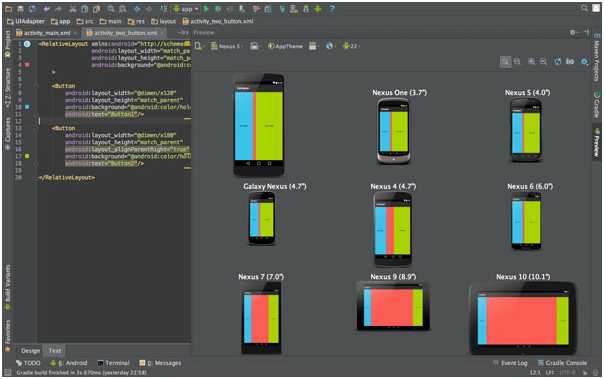Click the green Run app button
Viewport: 604px width, 379px height.
[x=206, y=8]
